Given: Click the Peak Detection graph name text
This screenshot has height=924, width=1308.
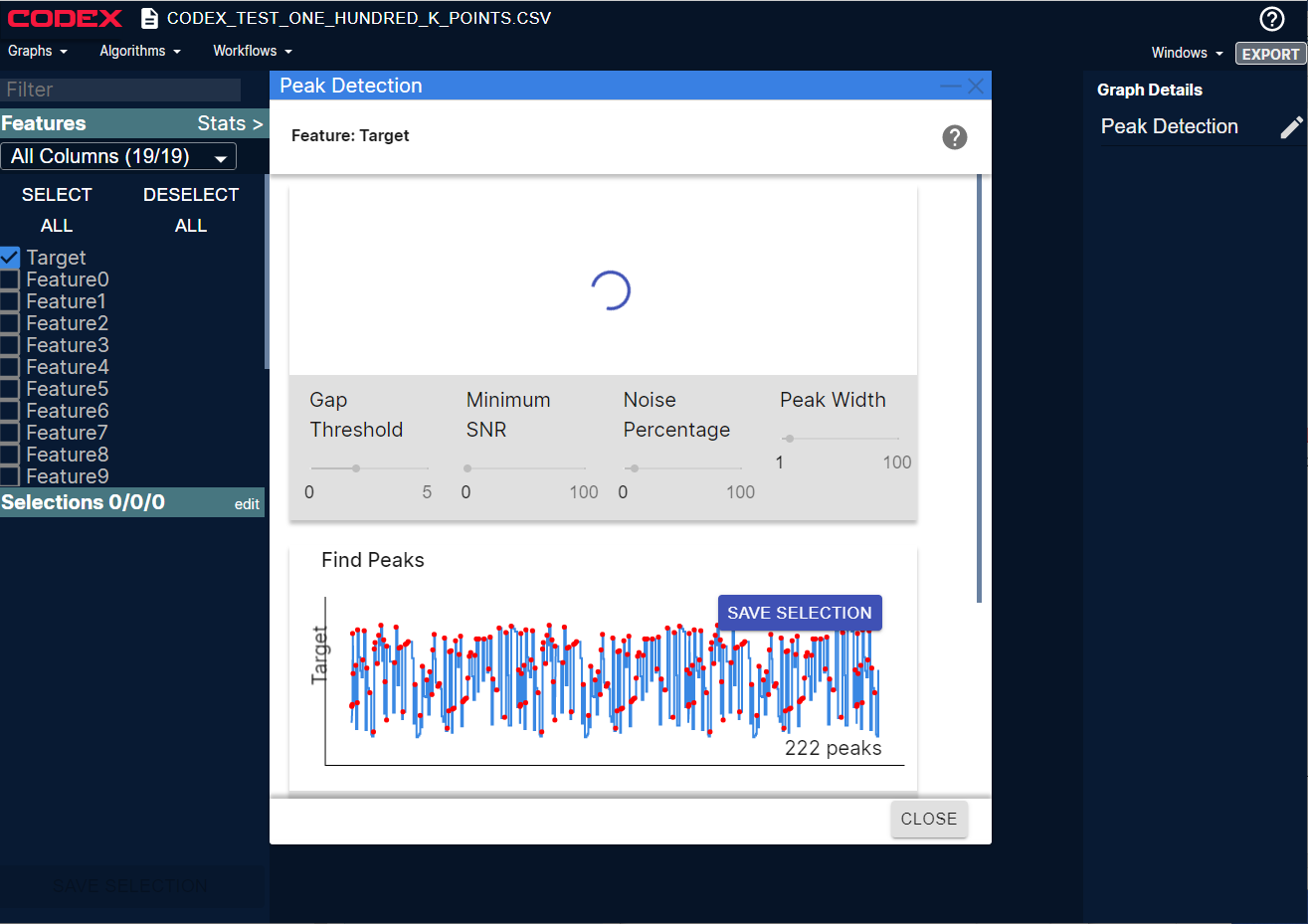Looking at the screenshot, I should 1170,126.
